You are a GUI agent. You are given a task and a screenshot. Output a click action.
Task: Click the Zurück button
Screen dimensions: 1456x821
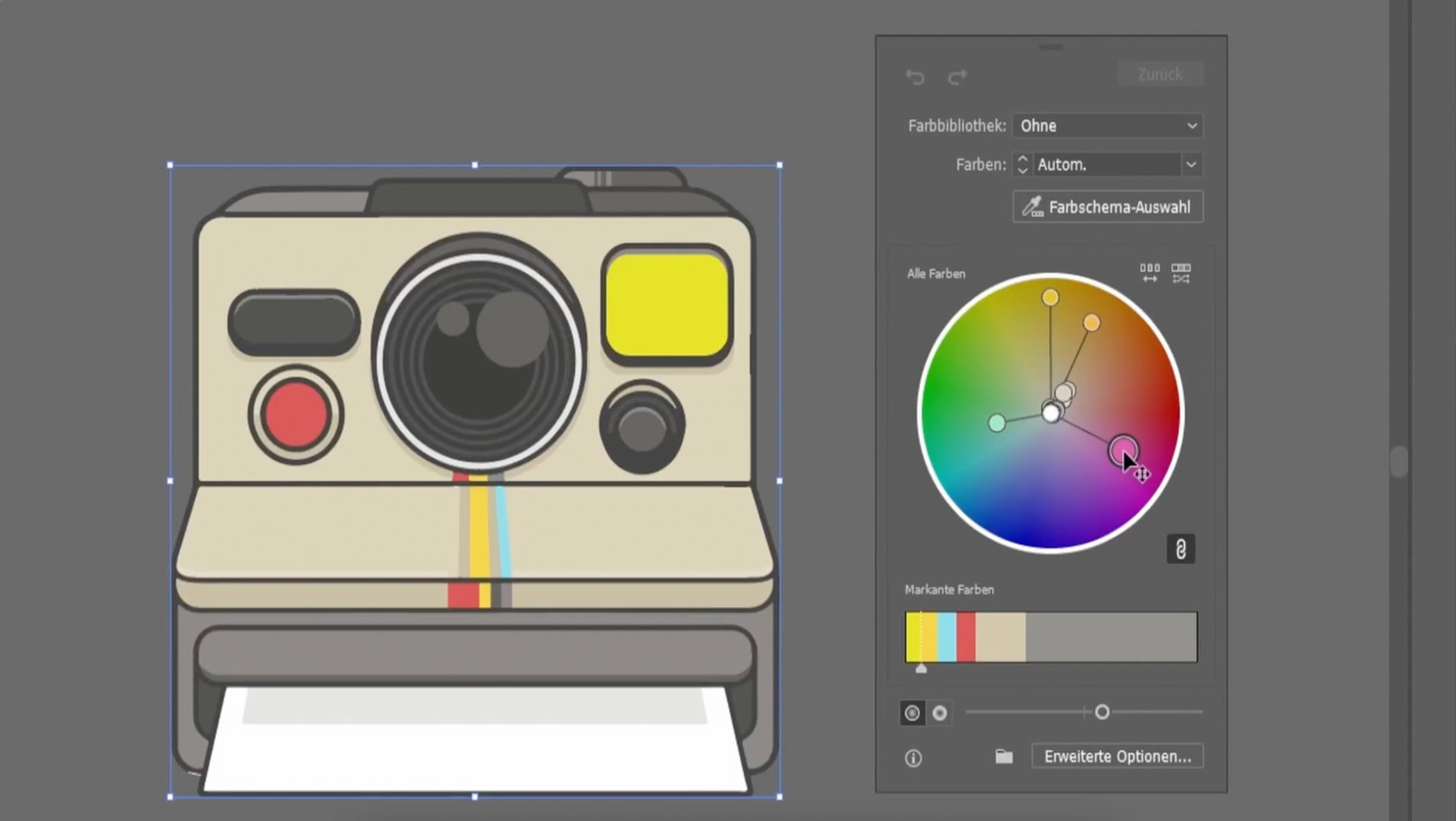tap(1161, 74)
